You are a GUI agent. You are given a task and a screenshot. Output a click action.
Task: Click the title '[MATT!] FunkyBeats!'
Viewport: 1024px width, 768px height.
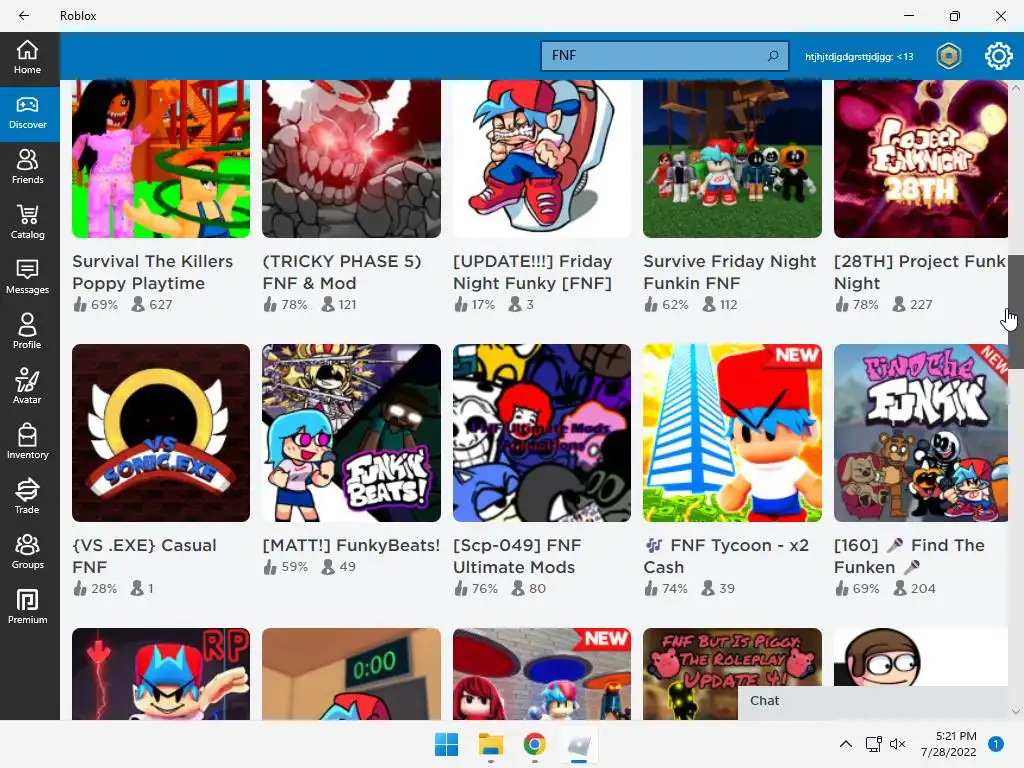(351, 545)
